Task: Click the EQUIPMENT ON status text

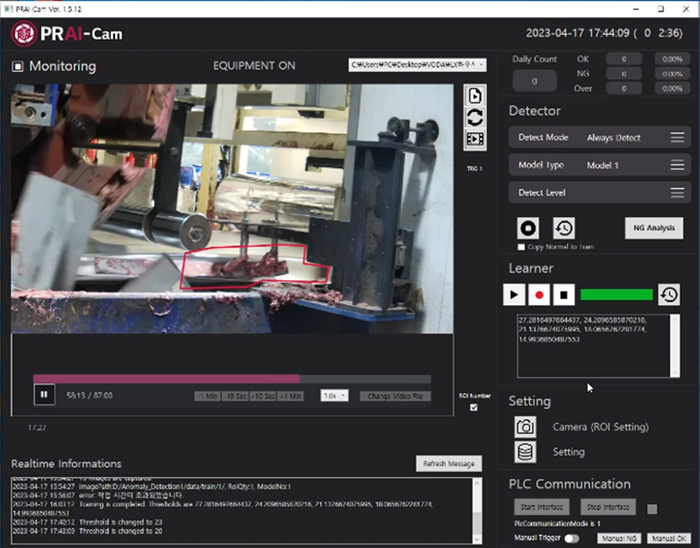Action: point(254,66)
